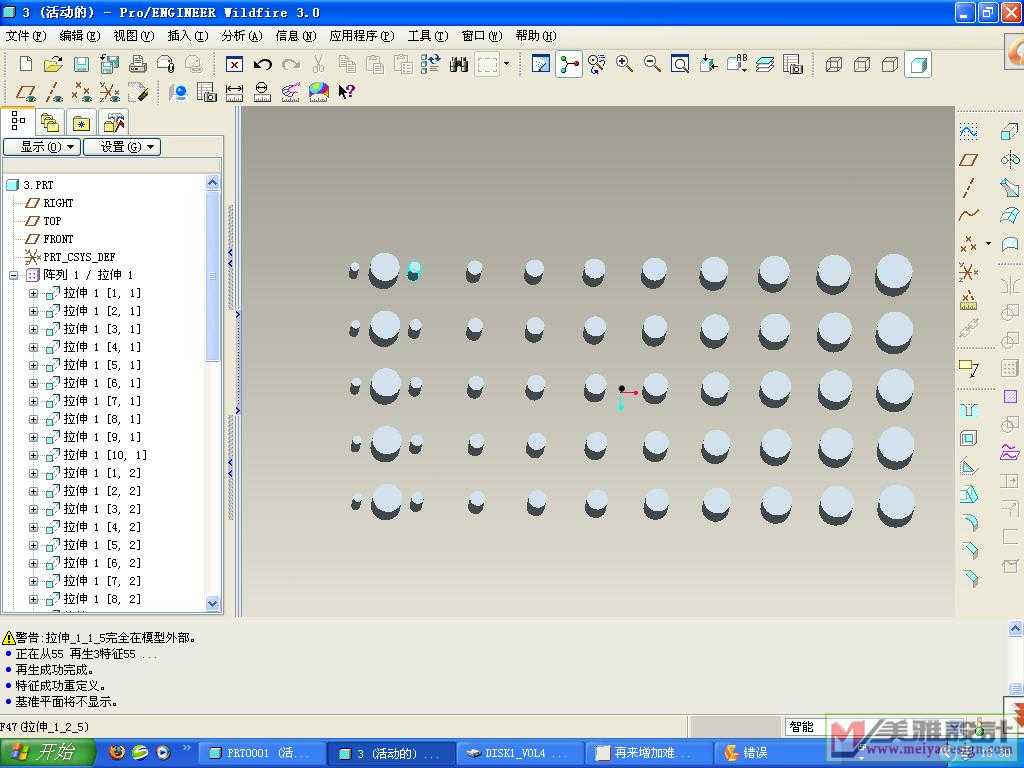
Task: Undo the last action
Action: coord(263,64)
